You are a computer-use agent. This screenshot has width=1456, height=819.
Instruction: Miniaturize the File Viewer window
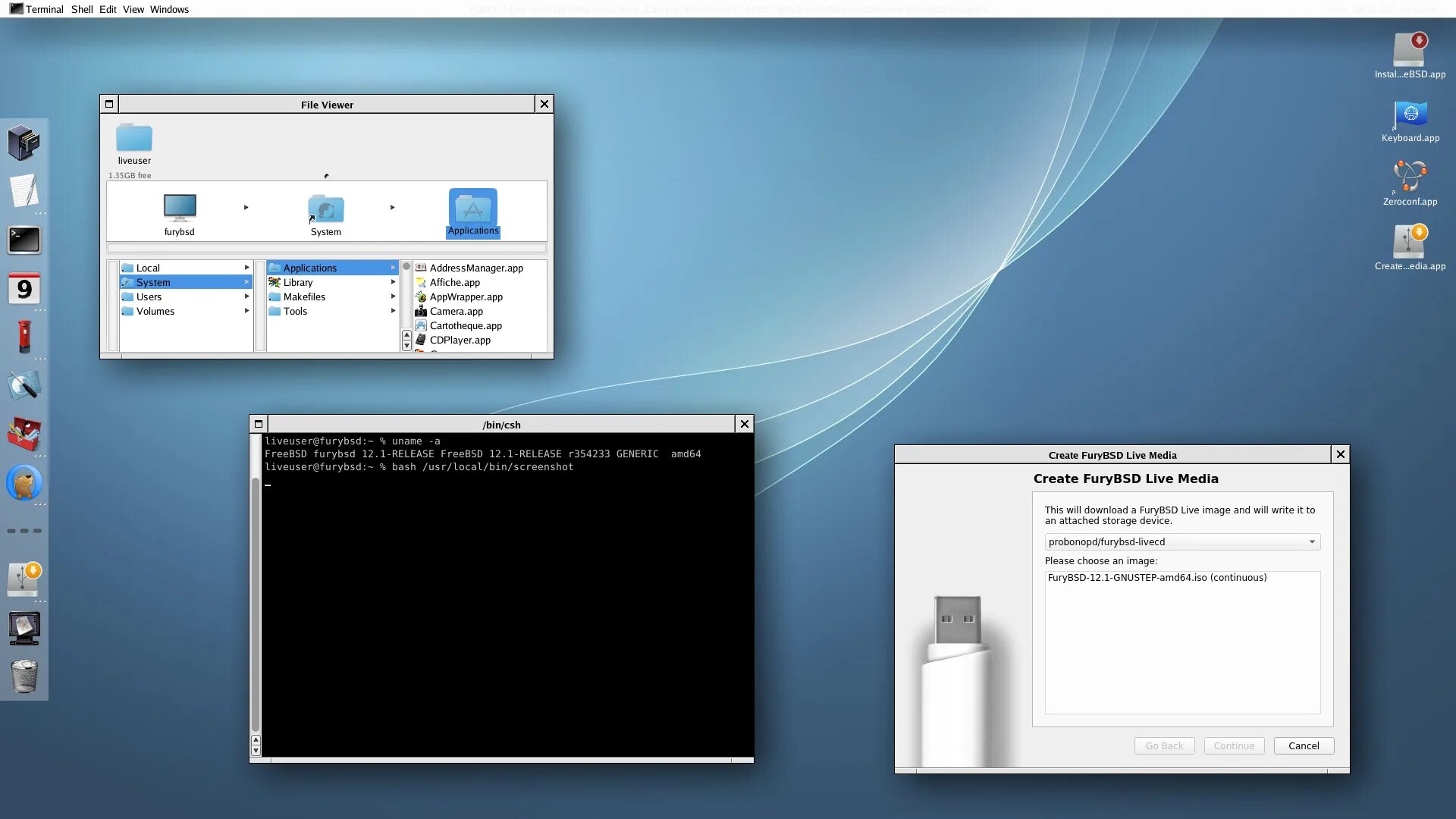pos(109,104)
